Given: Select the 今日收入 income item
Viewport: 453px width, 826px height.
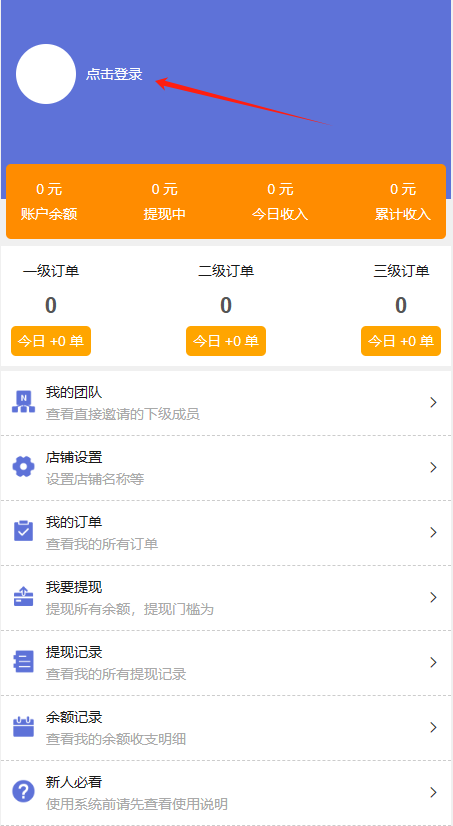Looking at the screenshot, I should (280, 202).
